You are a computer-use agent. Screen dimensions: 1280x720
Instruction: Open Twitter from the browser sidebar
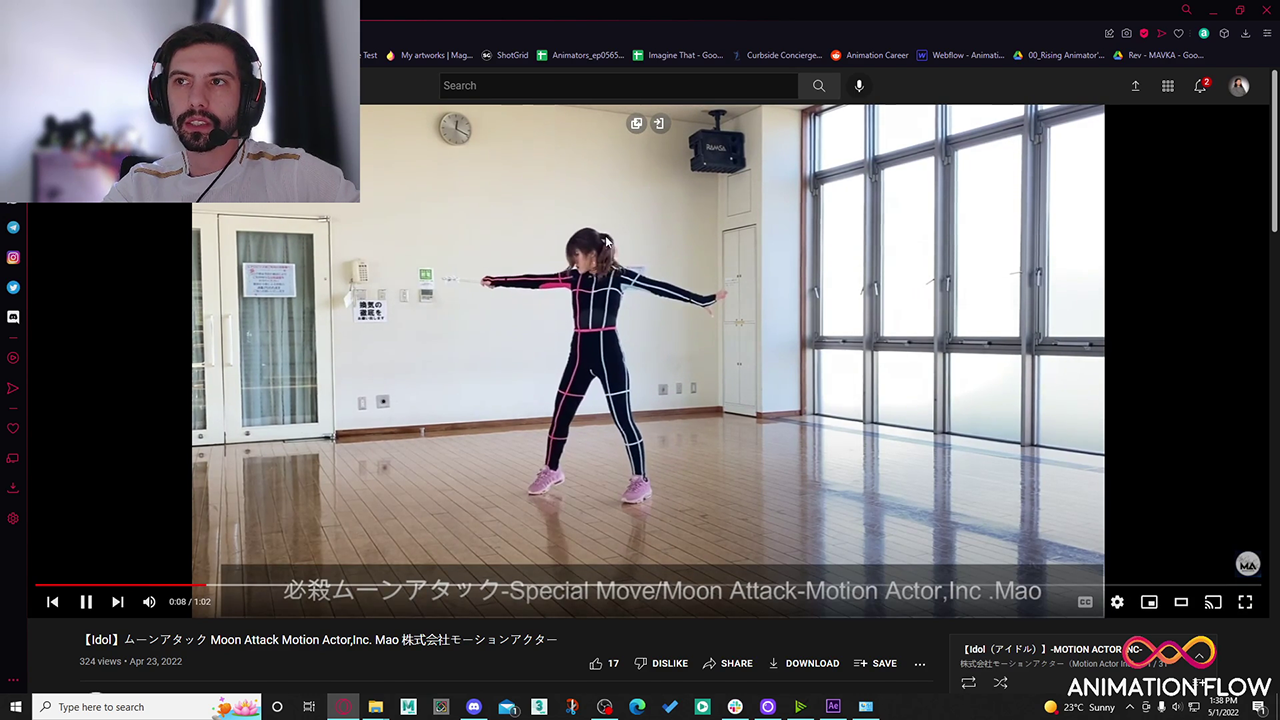pos(13,288)
